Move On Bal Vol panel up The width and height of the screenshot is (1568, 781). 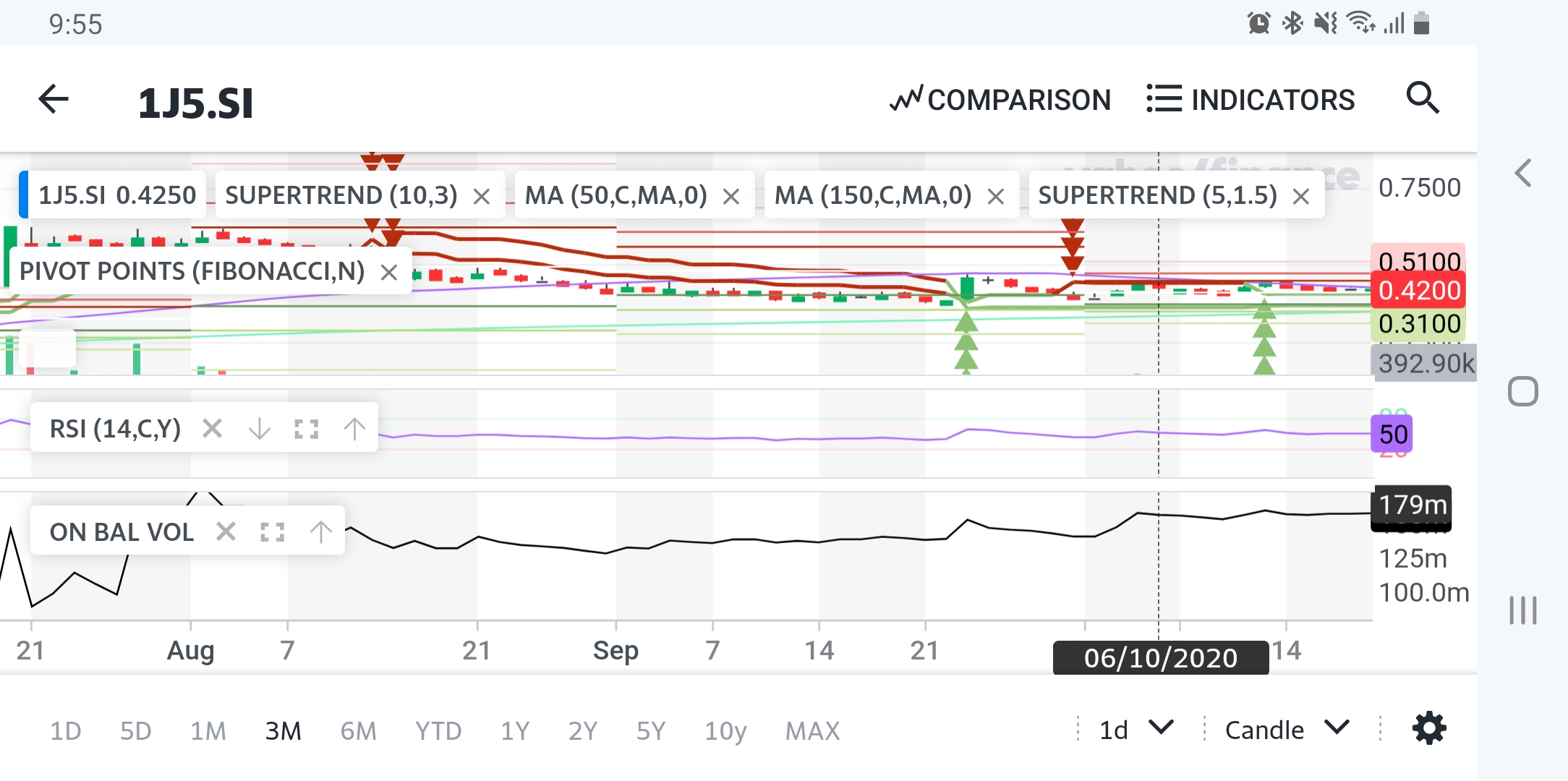click(320, 532)
